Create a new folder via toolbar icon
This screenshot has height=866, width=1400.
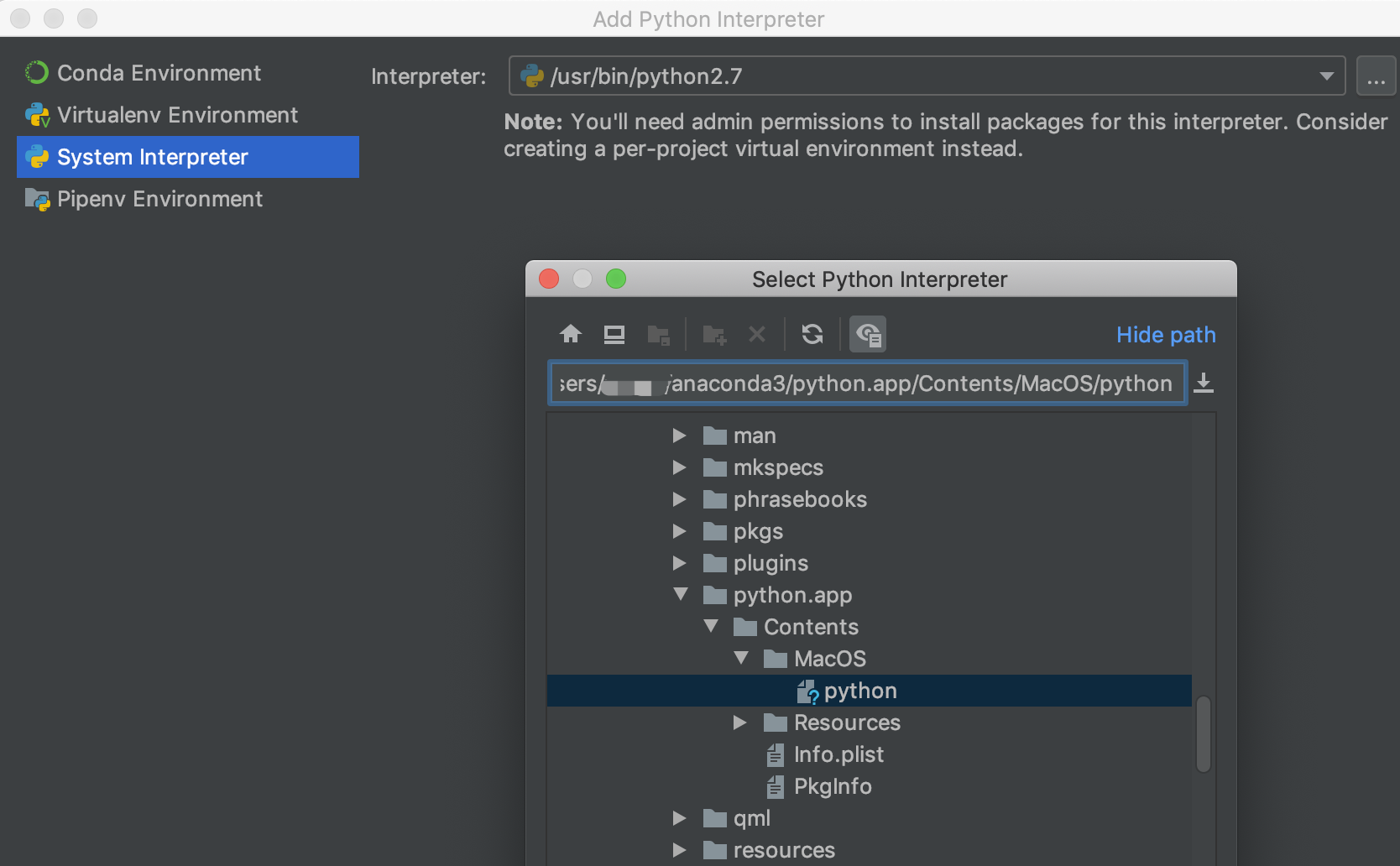point(714,335)
